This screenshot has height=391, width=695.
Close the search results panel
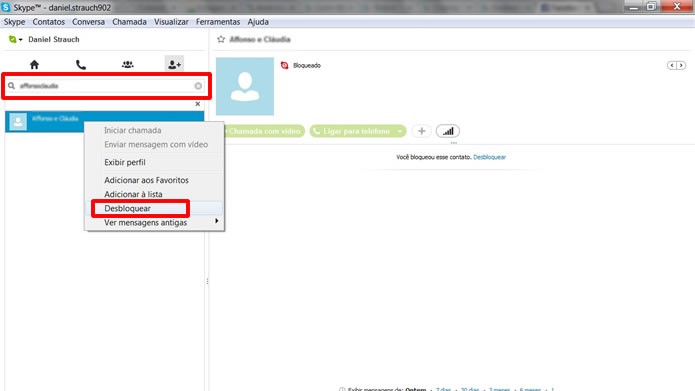click(x=198, y=104)
